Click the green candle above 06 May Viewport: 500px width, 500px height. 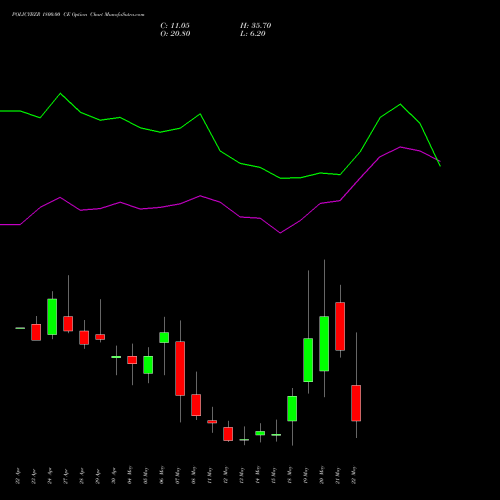tap(164, 337)
